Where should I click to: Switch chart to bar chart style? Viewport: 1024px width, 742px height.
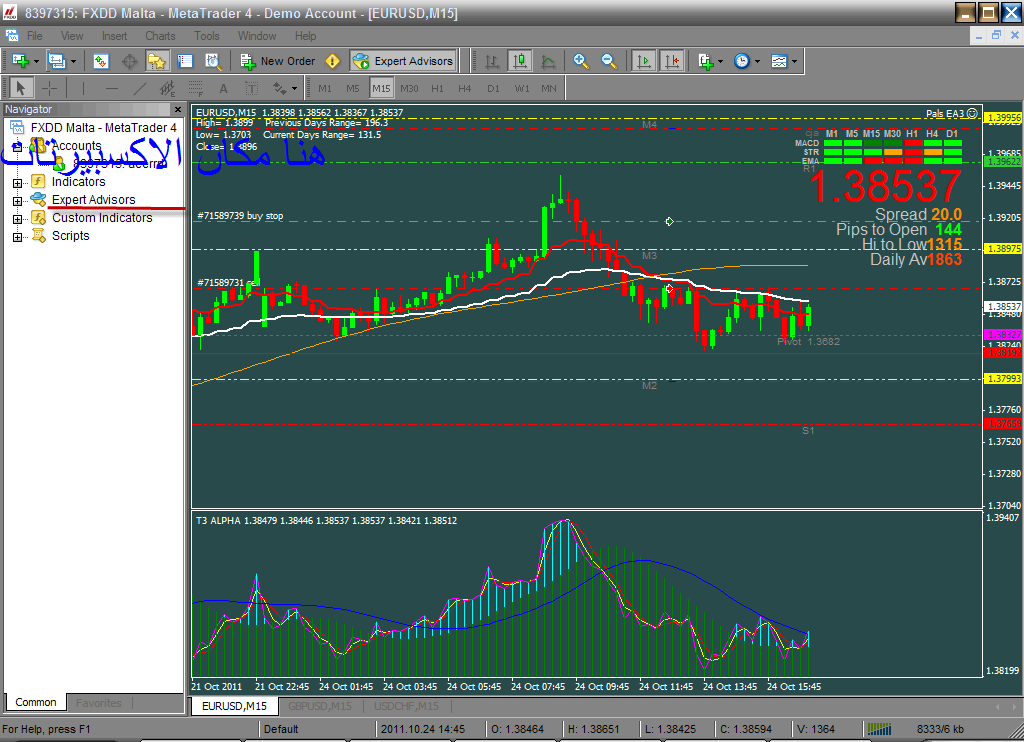(492, 61)
